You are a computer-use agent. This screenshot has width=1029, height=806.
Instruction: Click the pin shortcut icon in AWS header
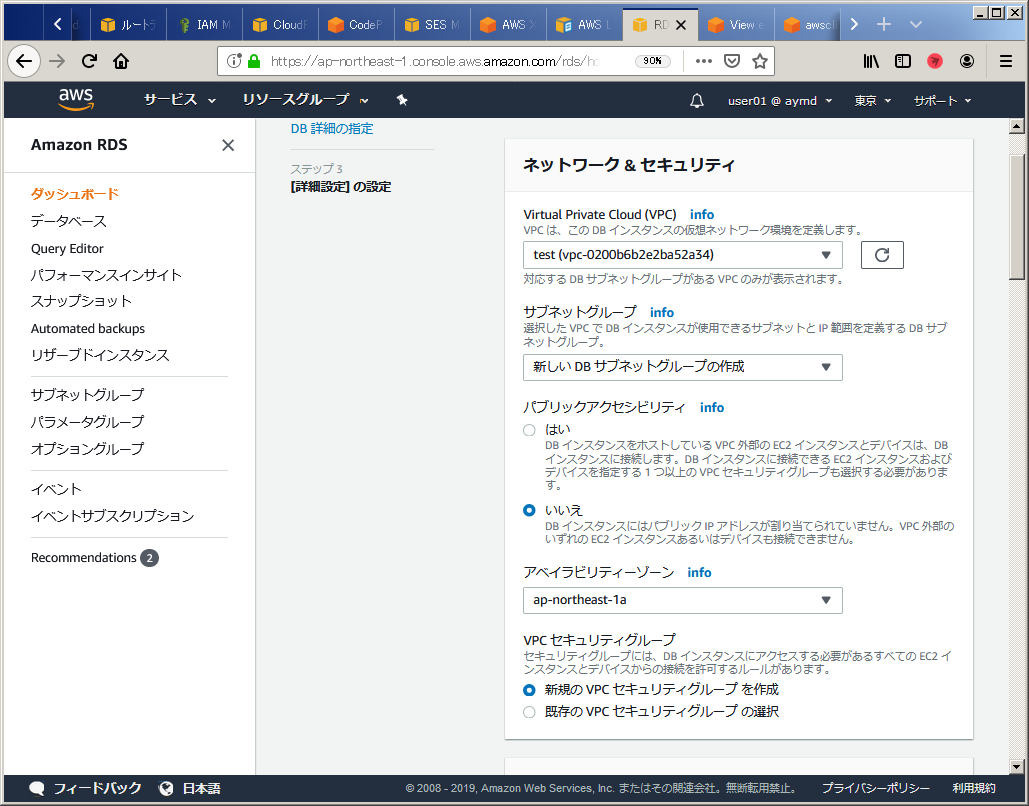[x=402, y=100]
